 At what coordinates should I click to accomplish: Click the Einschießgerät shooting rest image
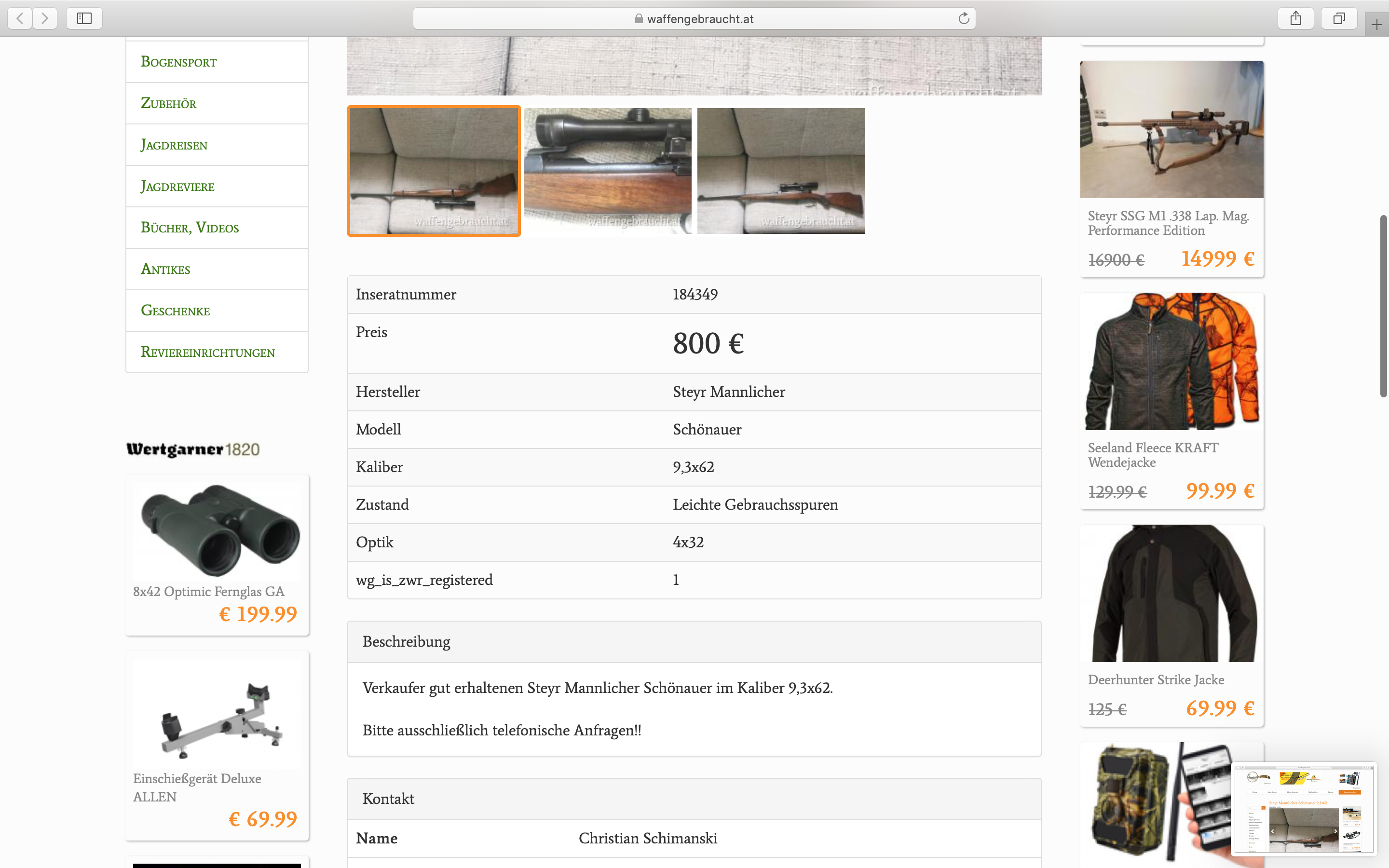coord(217,715)
